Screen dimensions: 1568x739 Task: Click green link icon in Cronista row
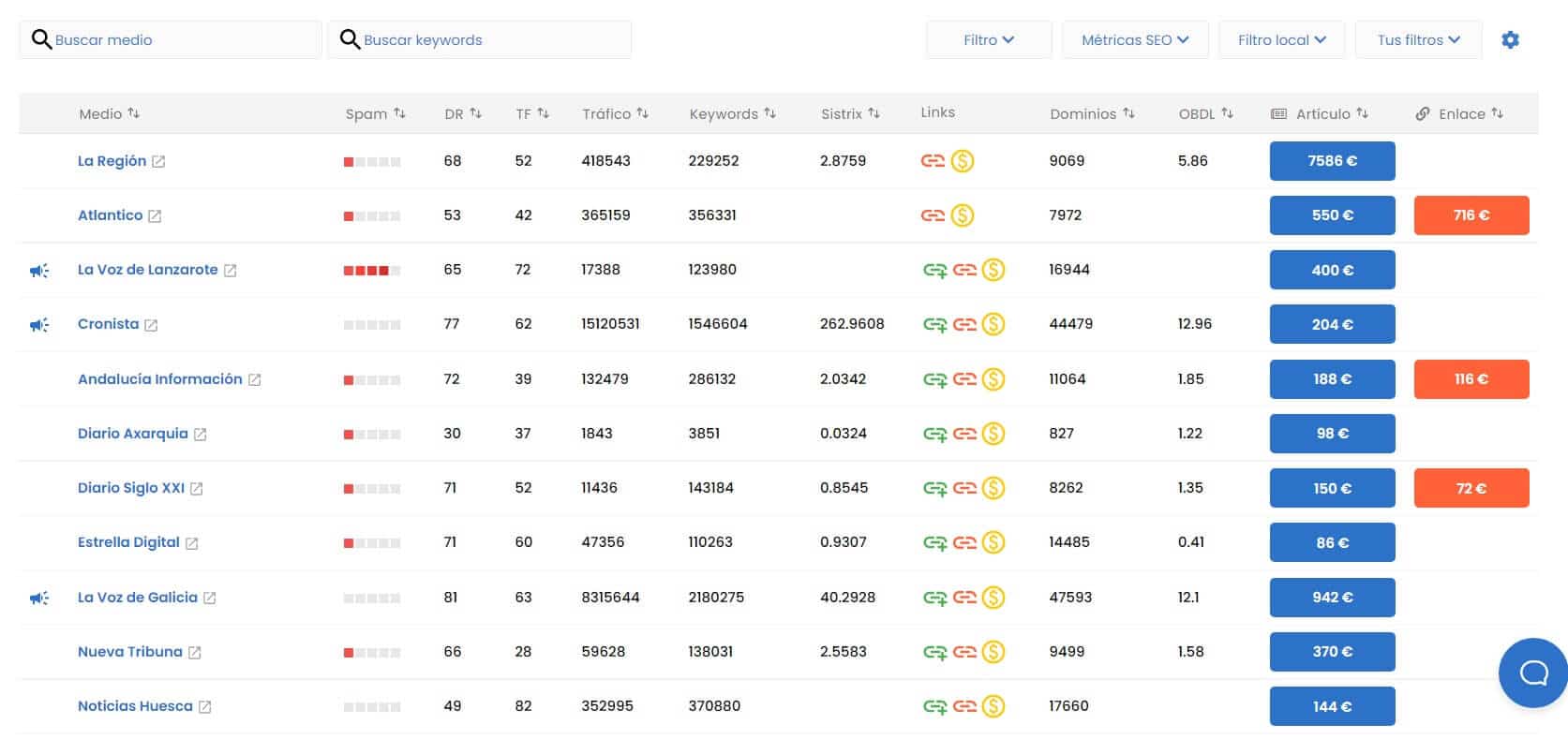click(935, 324)
